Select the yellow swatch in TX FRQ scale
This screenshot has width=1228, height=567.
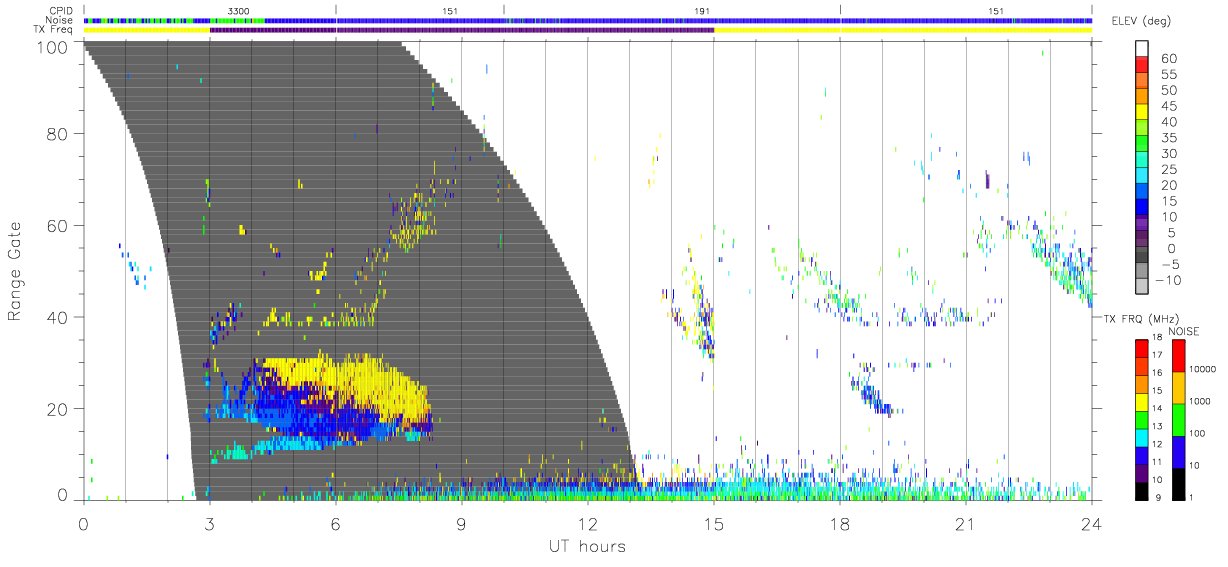[x=1143, y=401]
